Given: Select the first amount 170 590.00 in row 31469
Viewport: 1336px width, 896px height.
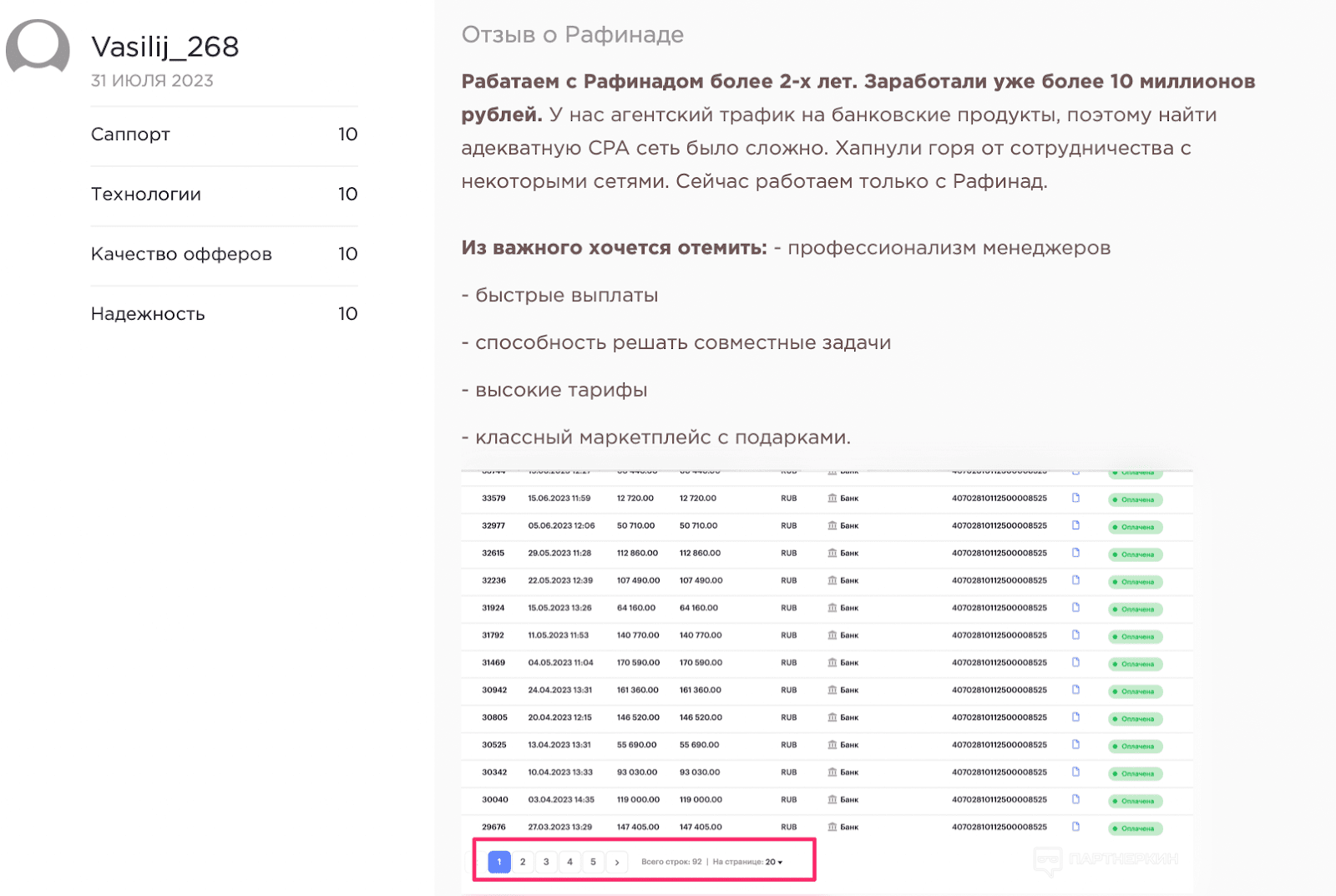Looking at the screenshot, I should [x=638, y=662].
